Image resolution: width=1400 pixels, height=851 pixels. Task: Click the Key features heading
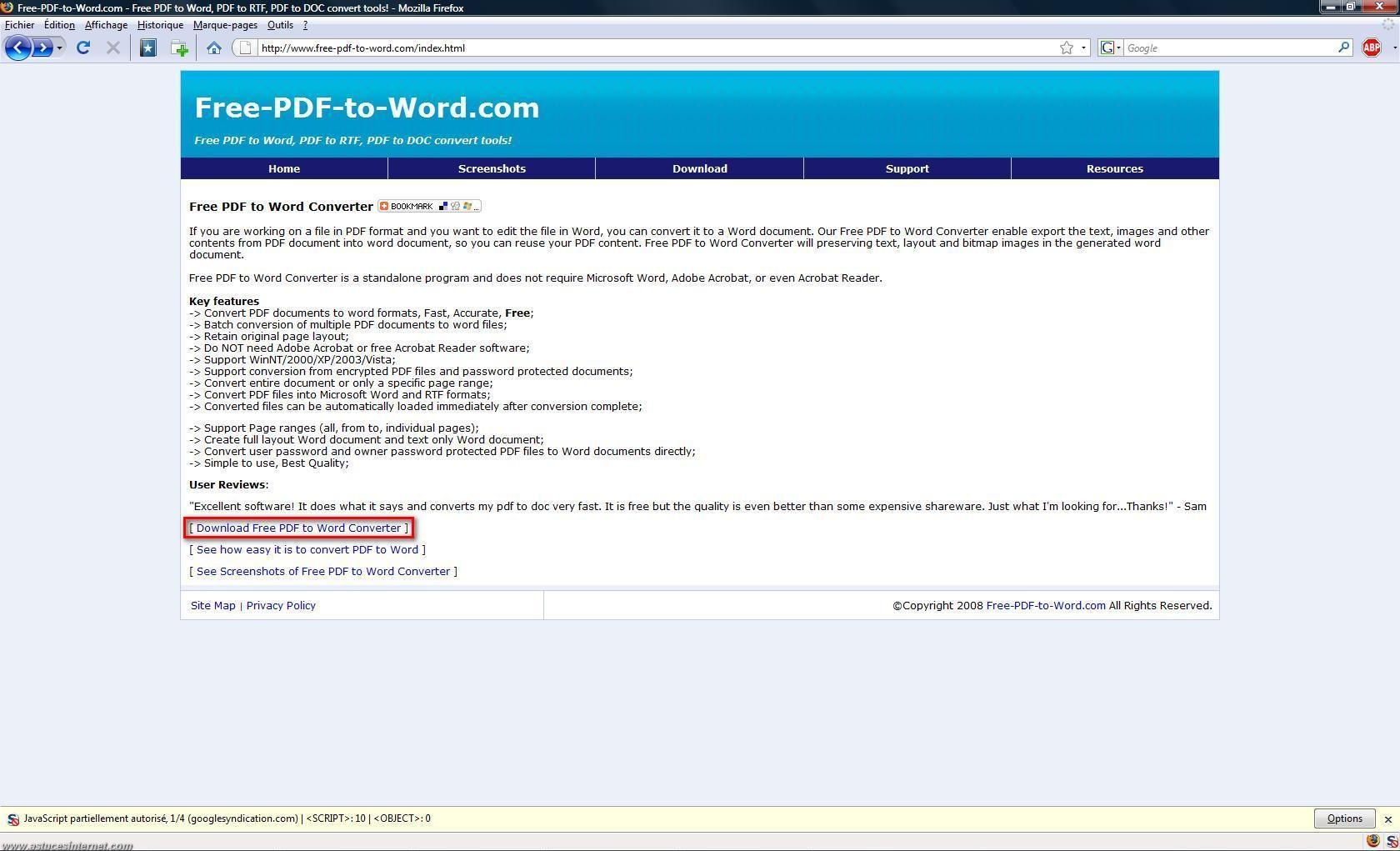click(224, 301)
